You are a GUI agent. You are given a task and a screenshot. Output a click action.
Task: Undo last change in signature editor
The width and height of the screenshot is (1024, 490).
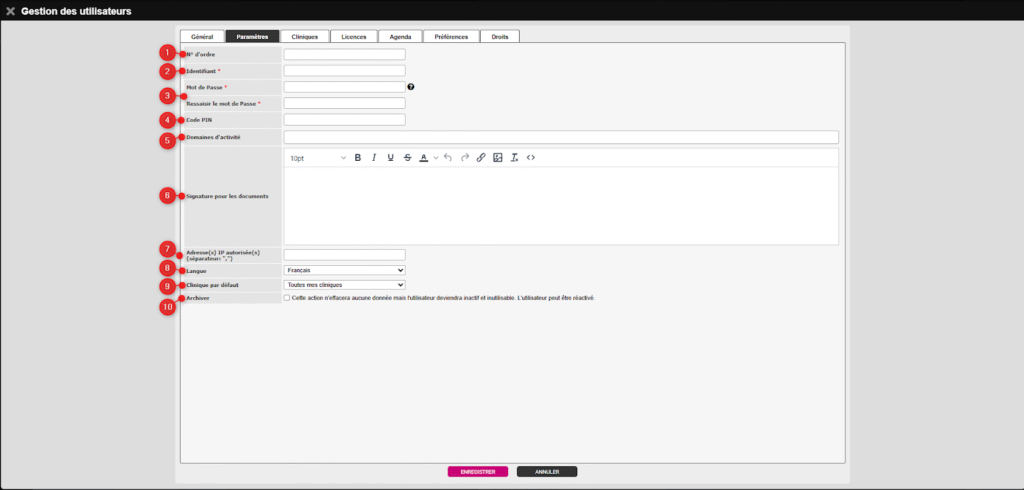point(448,158)
